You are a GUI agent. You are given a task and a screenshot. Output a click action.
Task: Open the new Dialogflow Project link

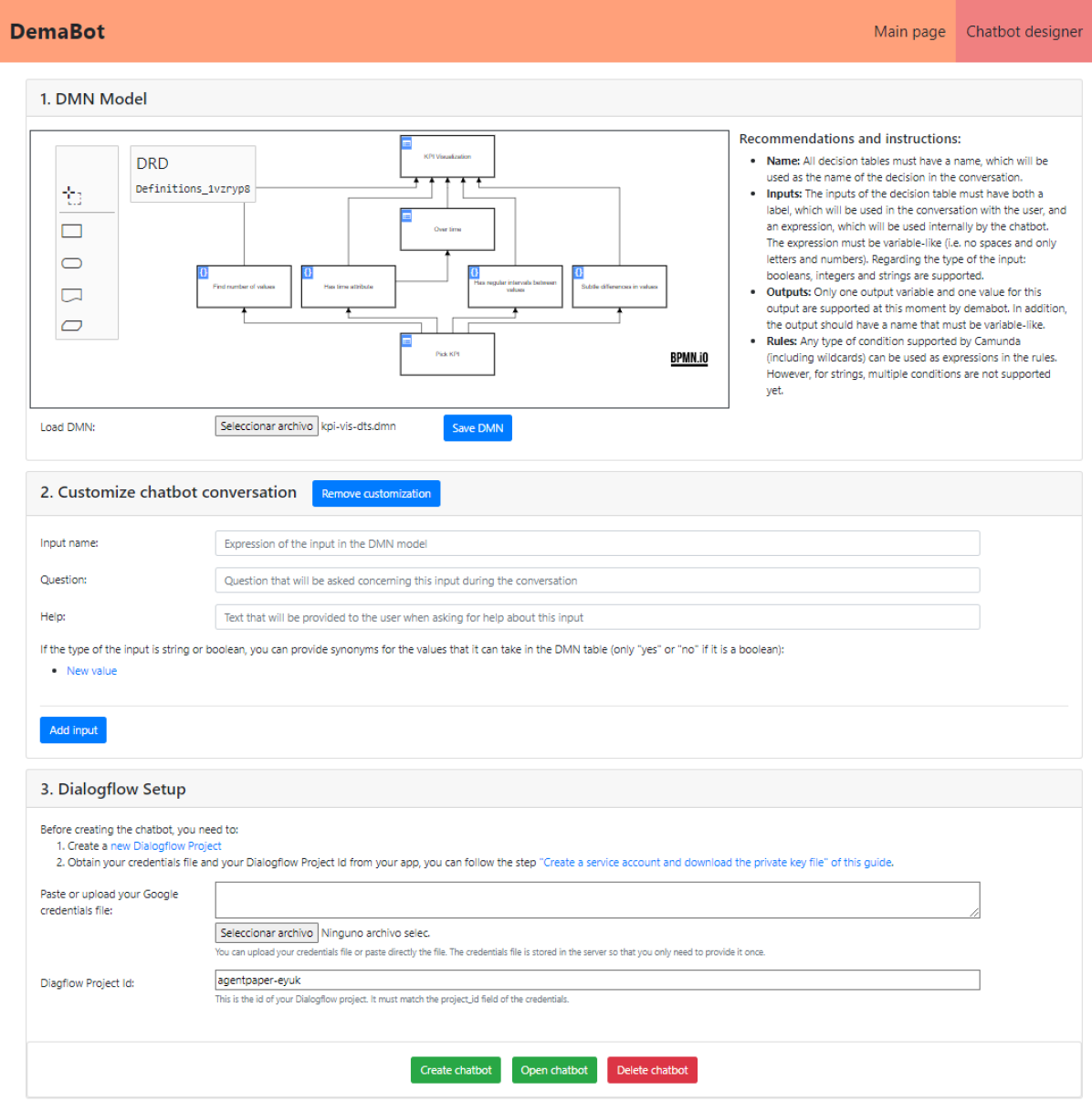(x=164, y=845)
